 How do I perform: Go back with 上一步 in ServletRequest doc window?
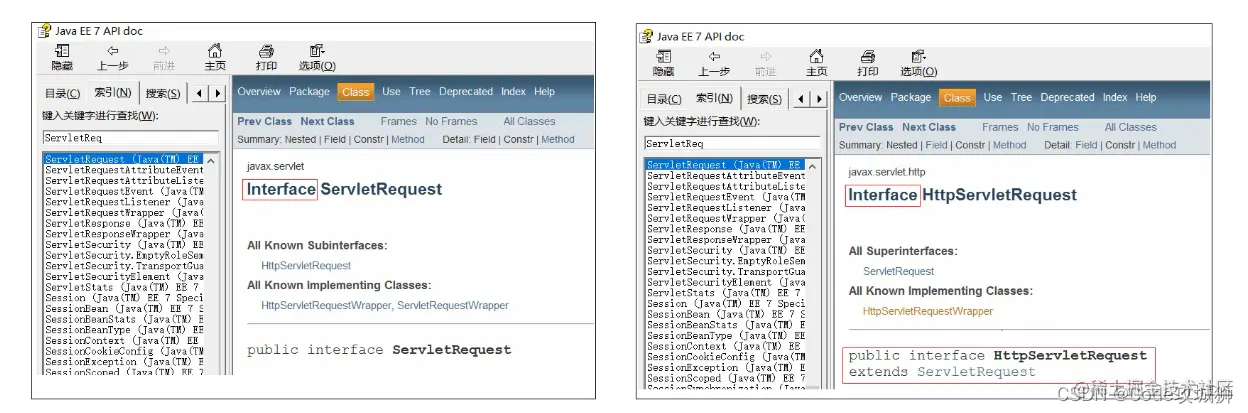coord(112,57)
